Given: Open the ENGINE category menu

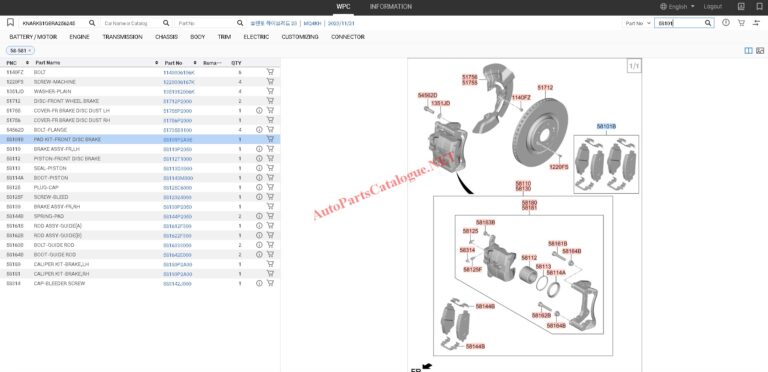Looking at the screenshot, I should (x=79, y=37).
